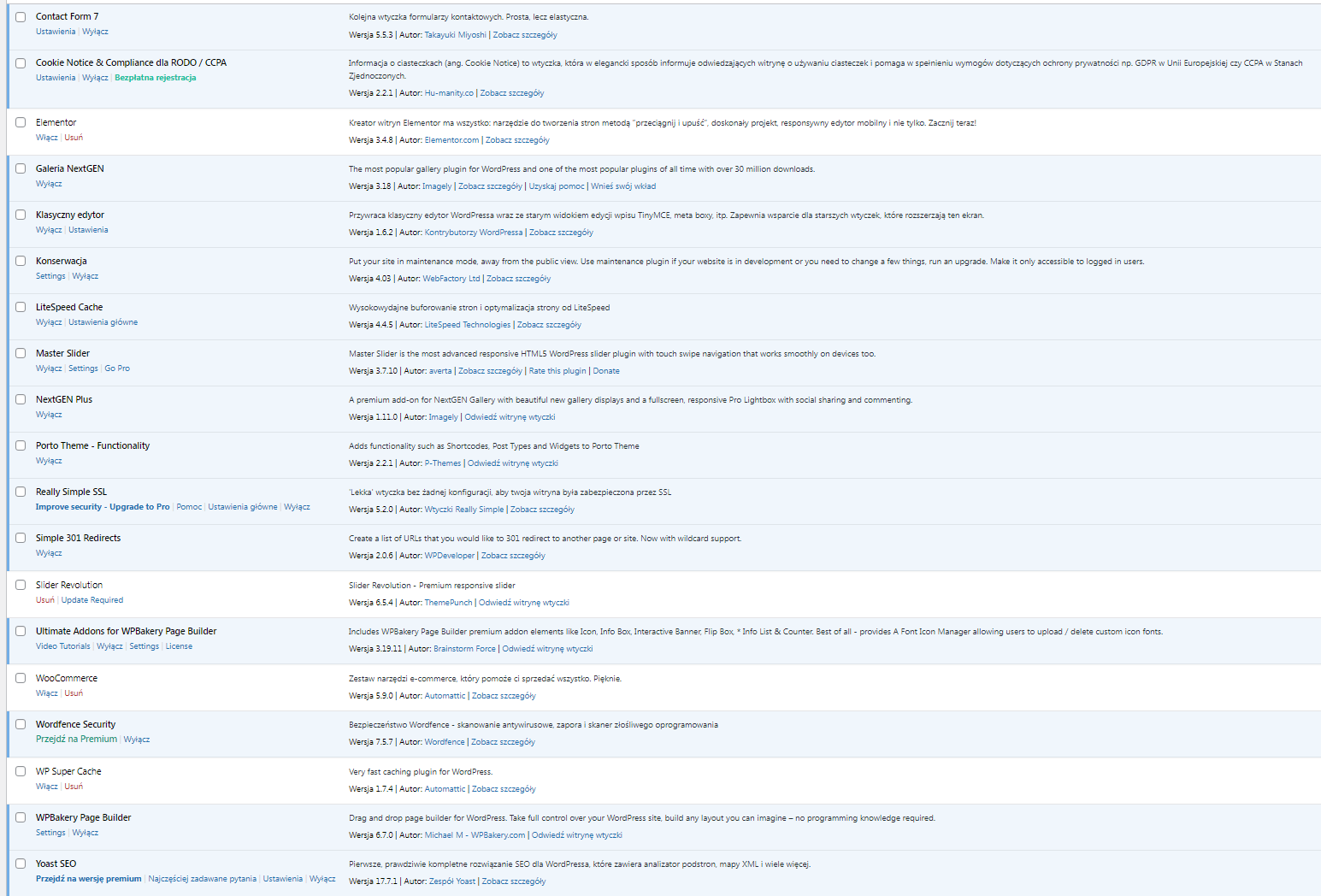The height and width of the screenshot is (896, 1321).
Task: Activate WooCommerce with the Włącz link
Action: tap(47, 693)
